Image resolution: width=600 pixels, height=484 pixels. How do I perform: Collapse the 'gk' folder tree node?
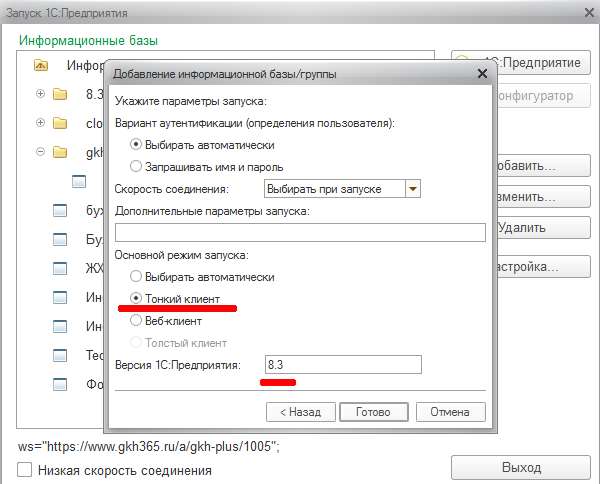pos(40,152)
